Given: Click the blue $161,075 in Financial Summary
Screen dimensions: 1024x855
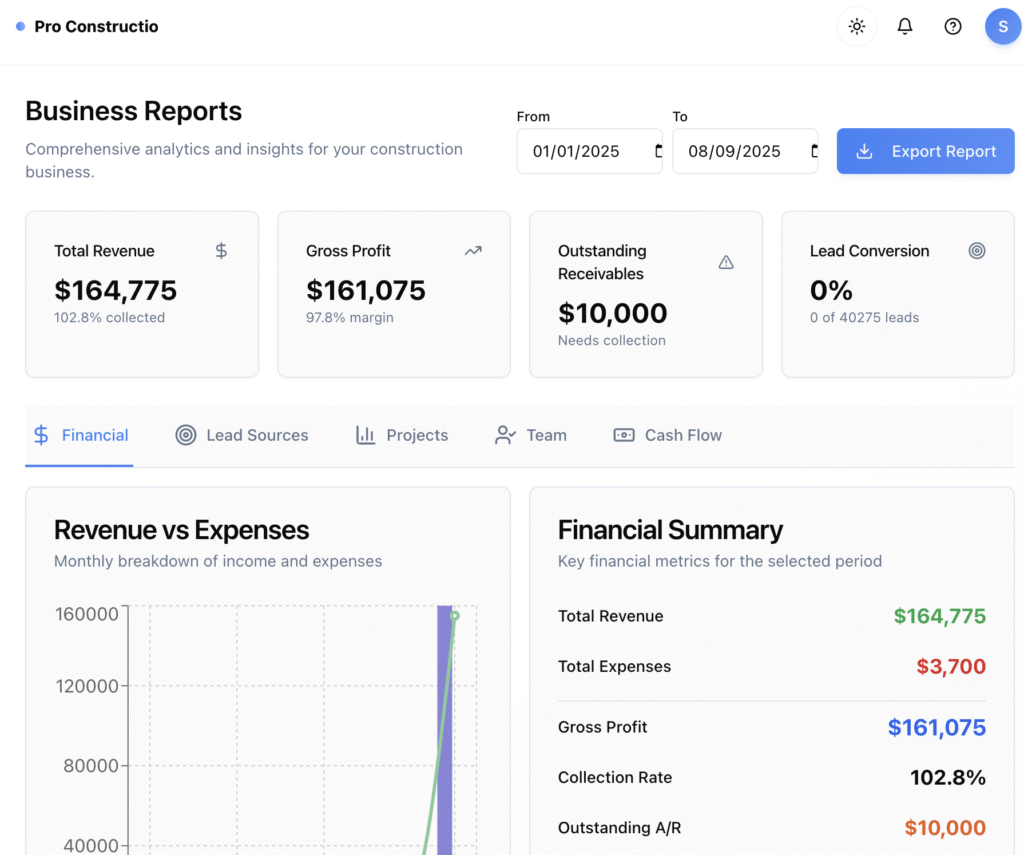Looking at the screenshot, I should click(936, 727).
